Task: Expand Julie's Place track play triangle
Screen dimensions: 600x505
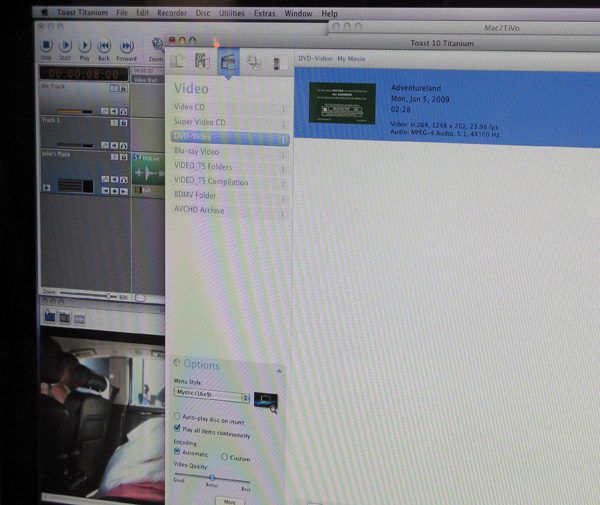Action: pyautogui.click(x=46, y=188)
